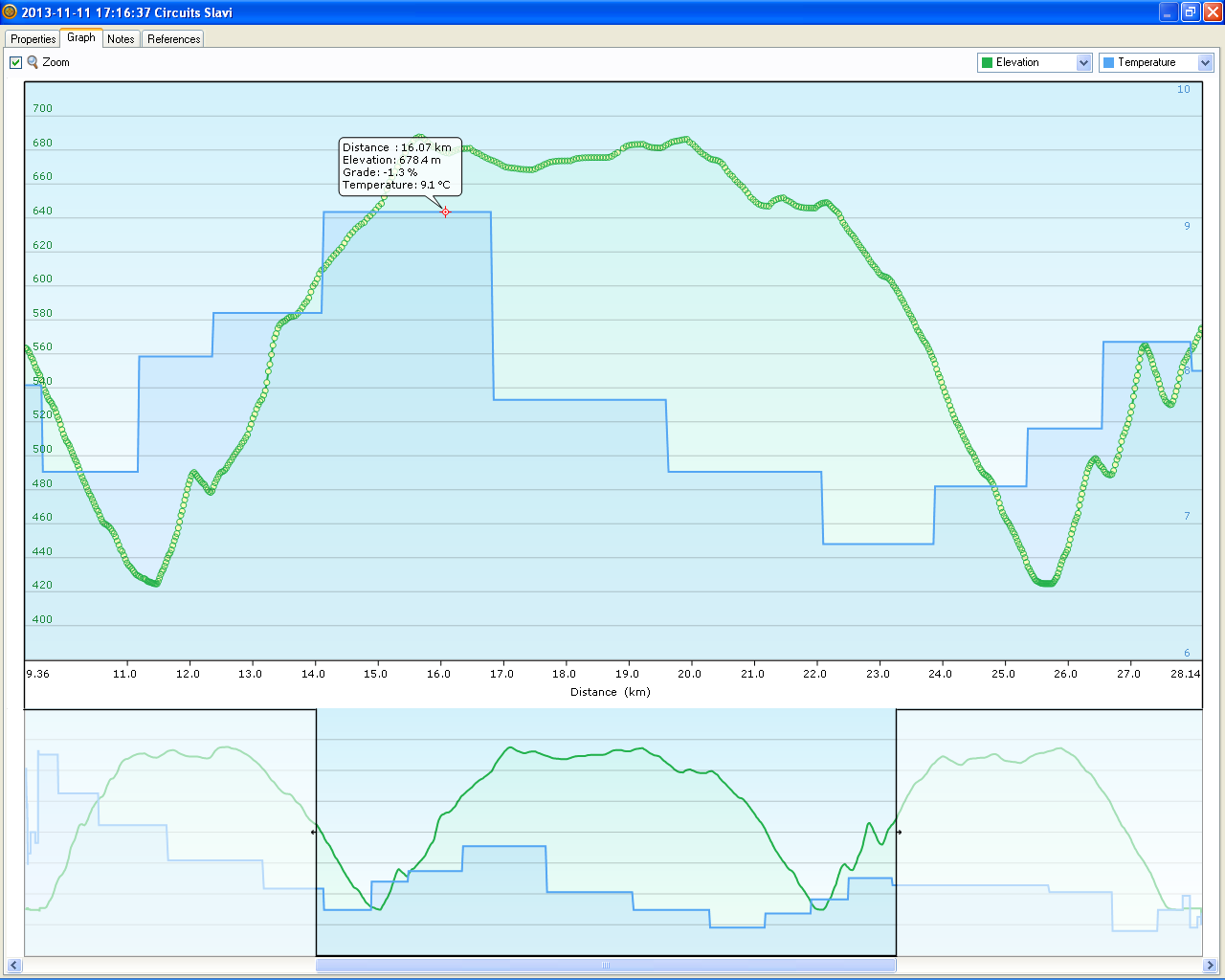The height and width of the screenshot is (980, 1225).
Task: Open the Notes tab
Action: pyautogui.click(x=121, y=39)
